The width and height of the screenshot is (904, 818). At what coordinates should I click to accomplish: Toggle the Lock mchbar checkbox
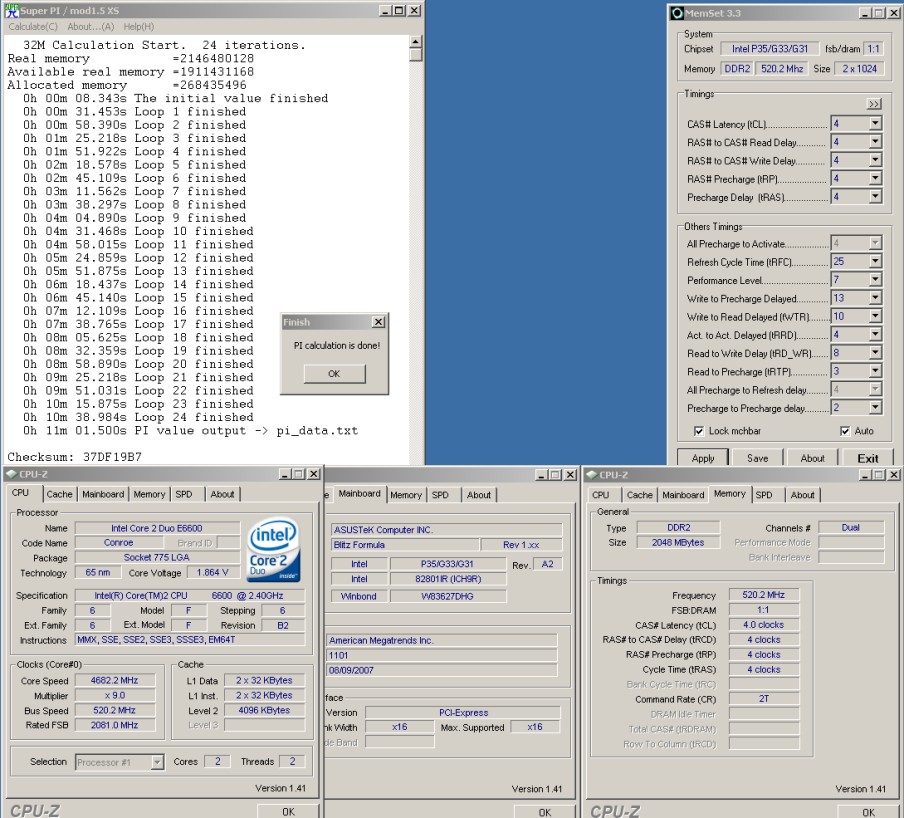pos(699,431)
